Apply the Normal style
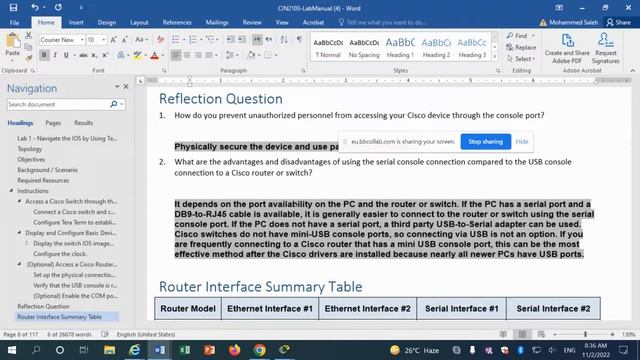Viewport: 640px width, 360px height. pyautogui.click(x=328, y=48)
